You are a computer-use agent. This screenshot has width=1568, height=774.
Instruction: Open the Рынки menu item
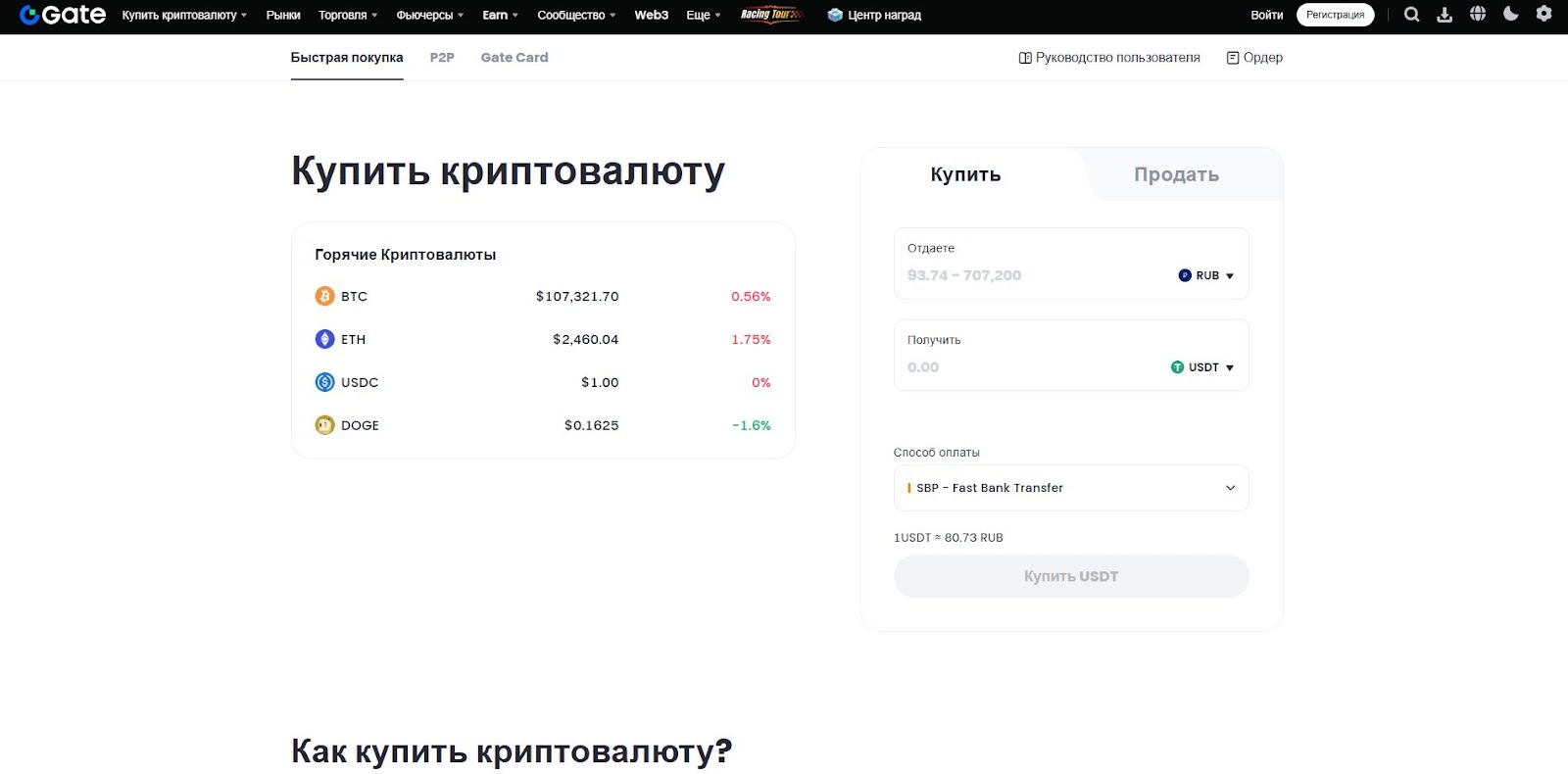pos(283,15)
